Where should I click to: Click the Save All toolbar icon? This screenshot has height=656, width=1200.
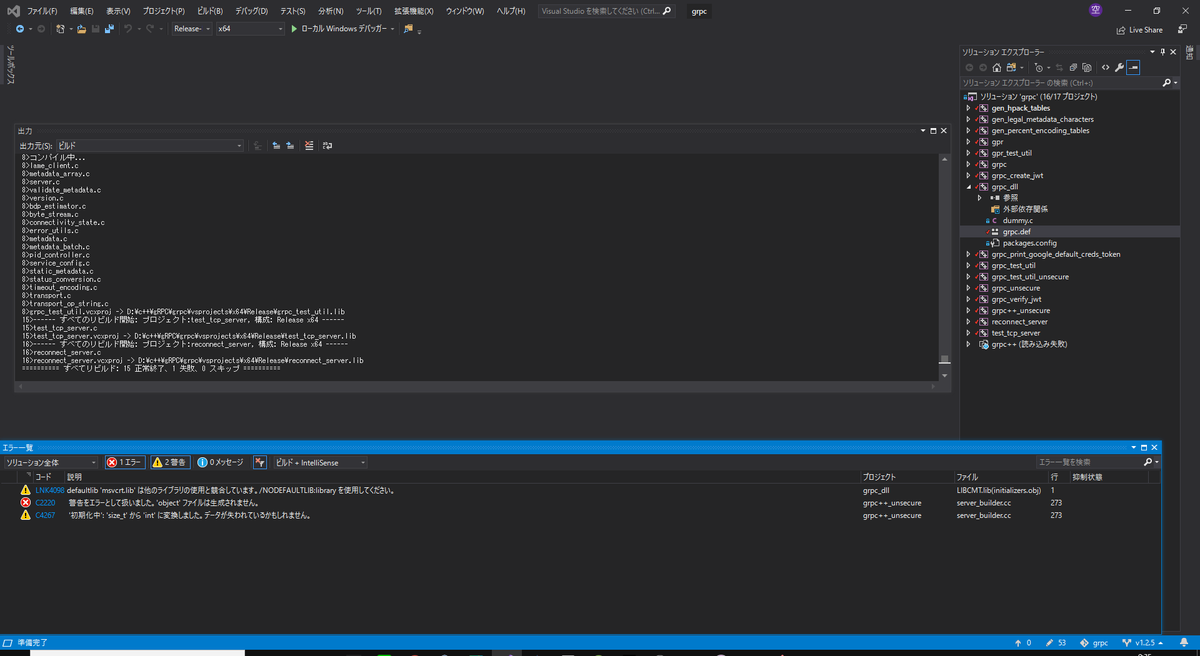[109, 29]
